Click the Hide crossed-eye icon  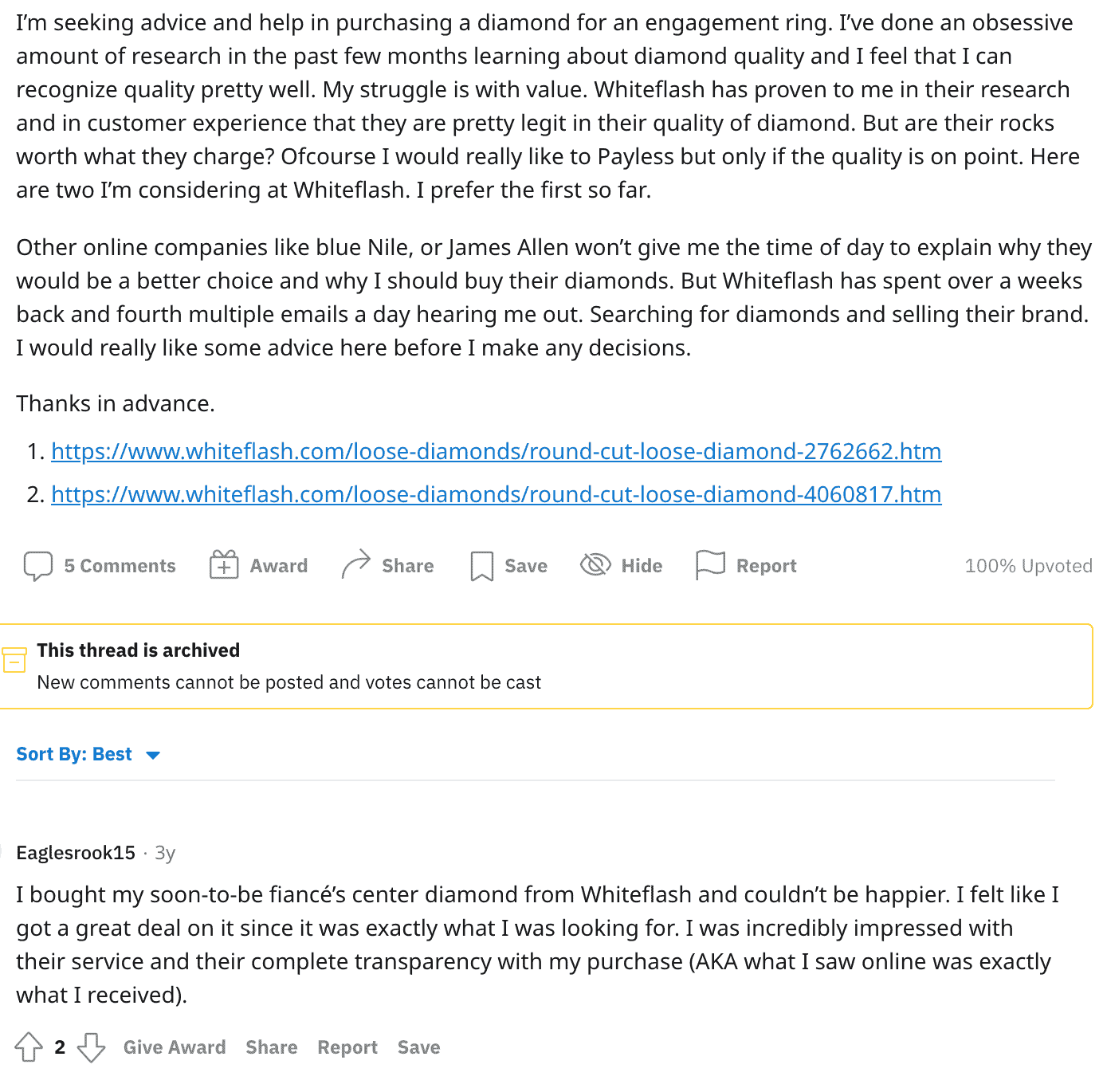(595, 565)
